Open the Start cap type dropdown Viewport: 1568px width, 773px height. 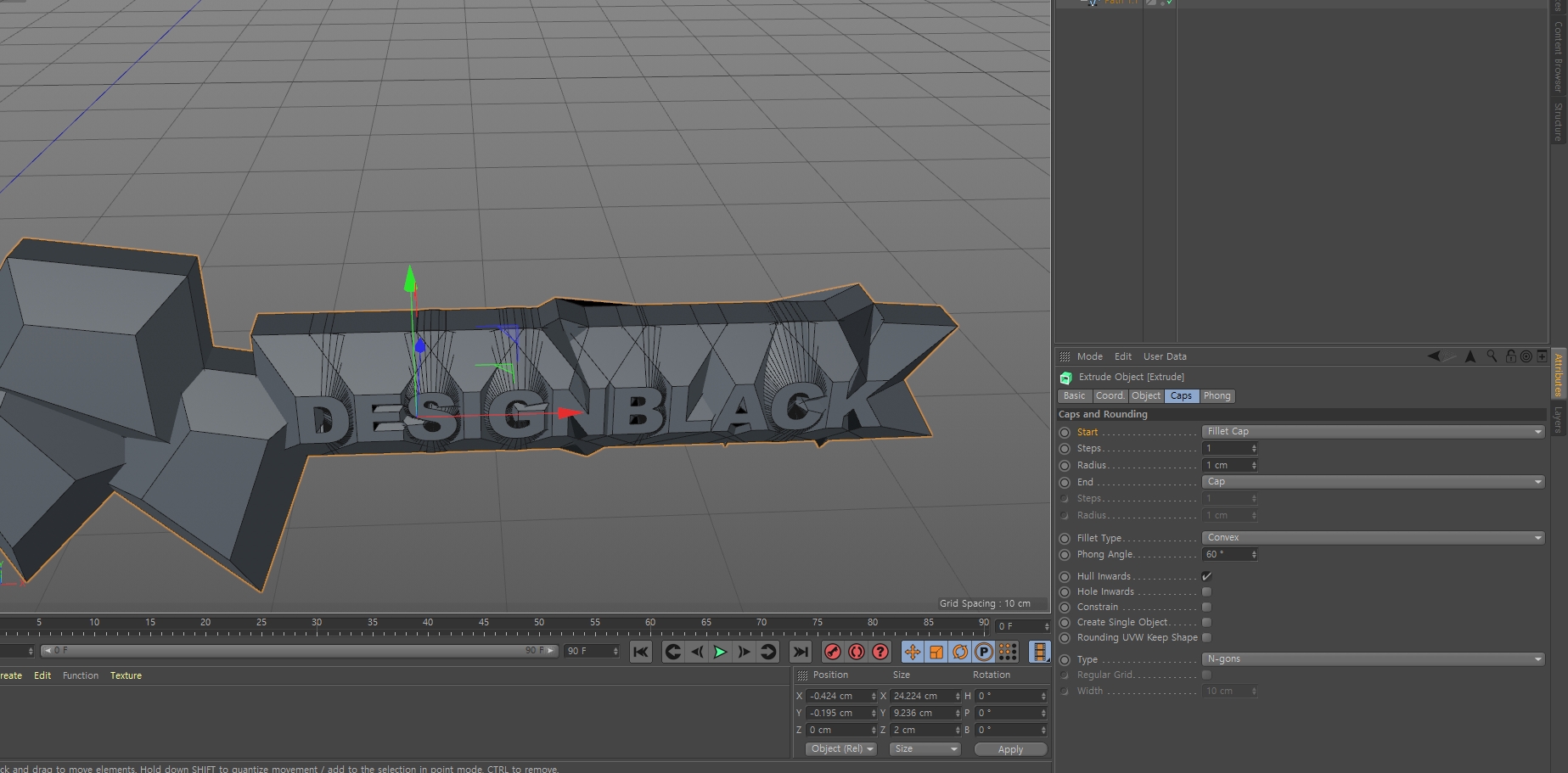tap(1373, 432)
